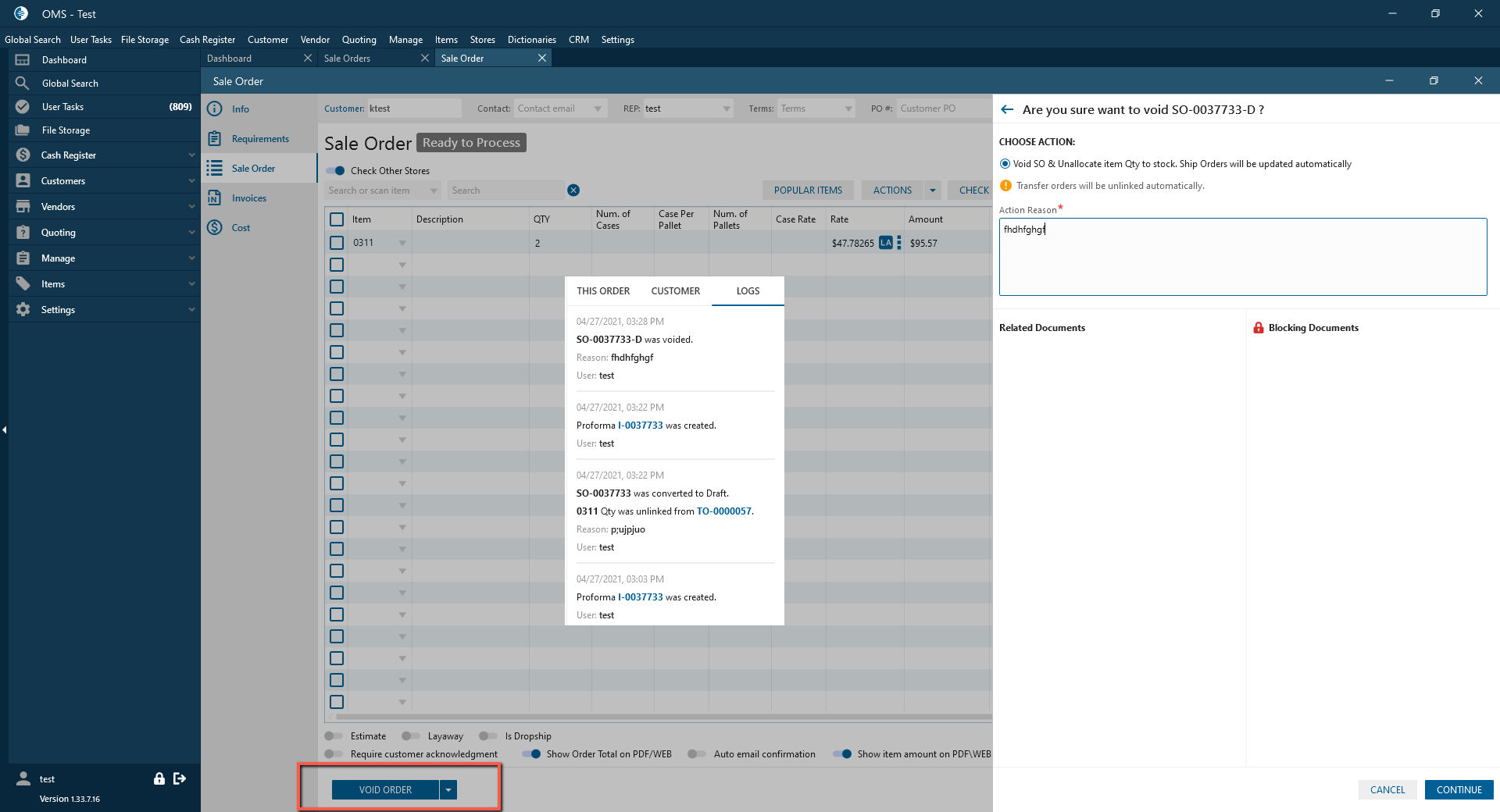Viewport: 1500px width, 812px height.
Task: Click the POPULAR ITEMS button
Action: (x=808, y=191)
